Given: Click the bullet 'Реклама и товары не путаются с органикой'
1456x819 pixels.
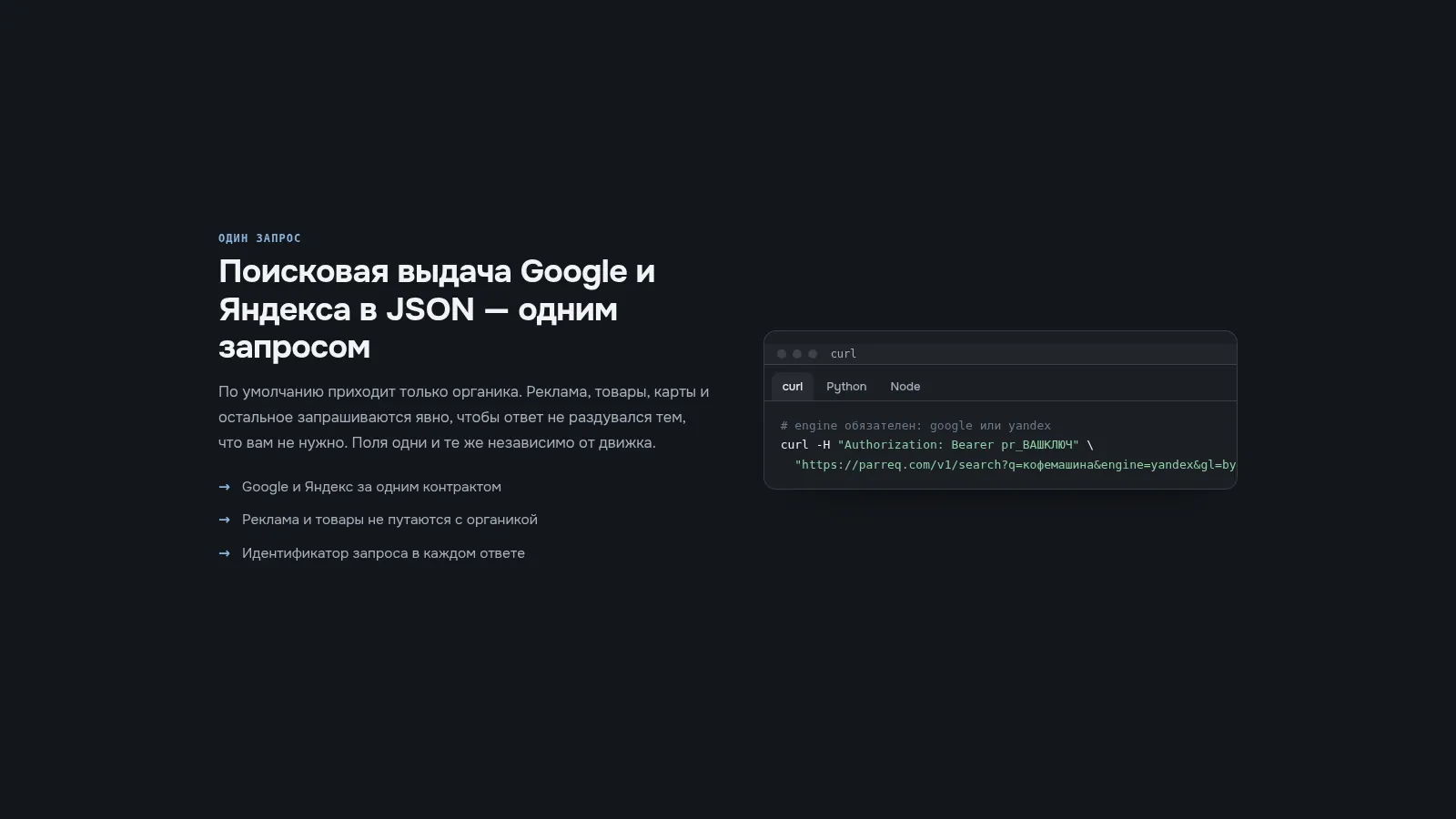Looking at the screenshot, I should 389,520.
